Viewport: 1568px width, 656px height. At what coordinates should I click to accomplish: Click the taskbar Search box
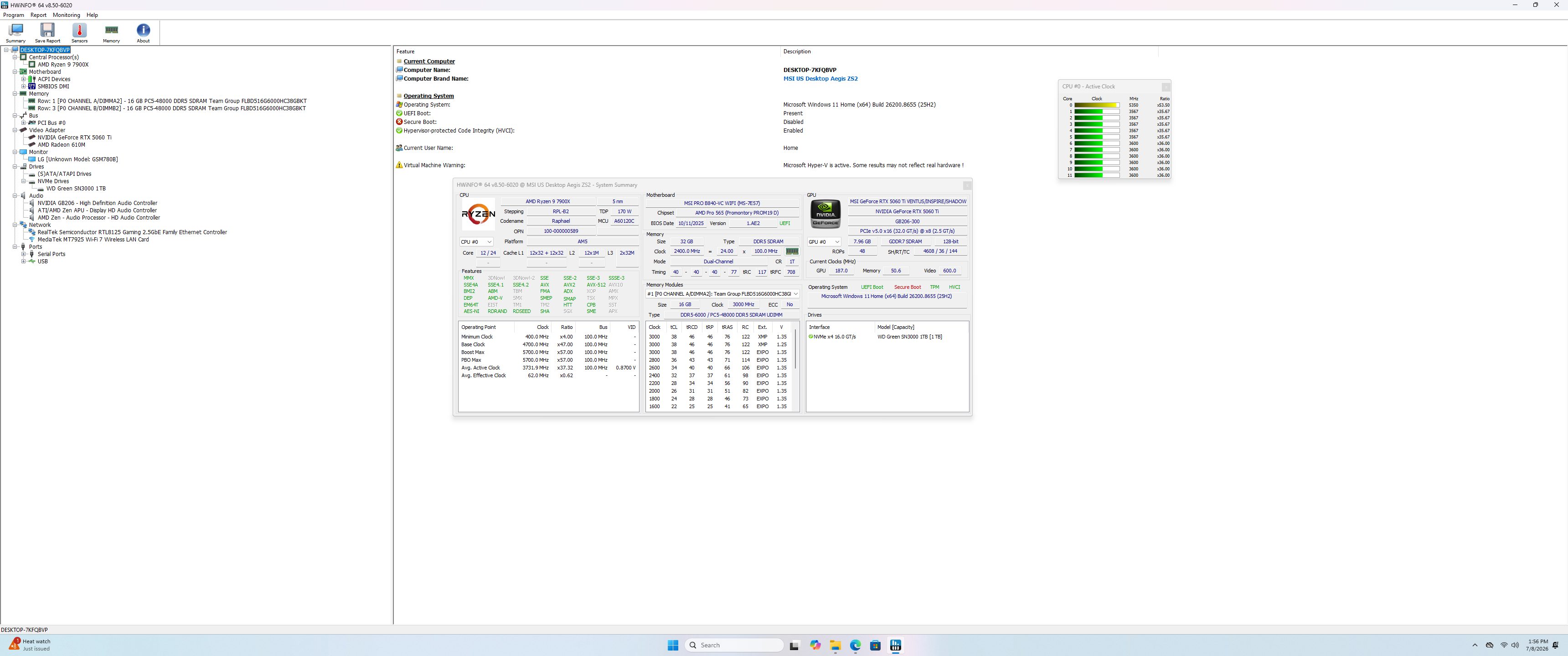pos(734,645)
